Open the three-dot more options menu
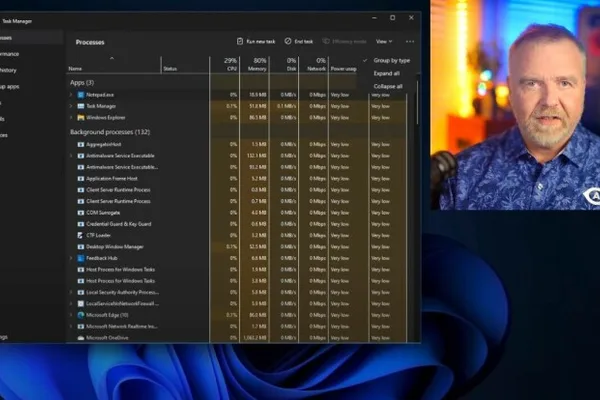 click(x=410, y=41)
